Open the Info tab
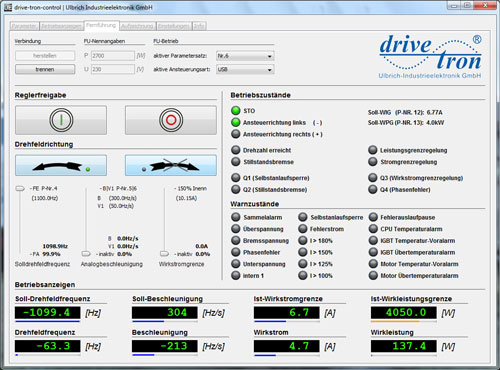Image resolution: width=500 pixels, height=370 pixels. tap(199, 26)
